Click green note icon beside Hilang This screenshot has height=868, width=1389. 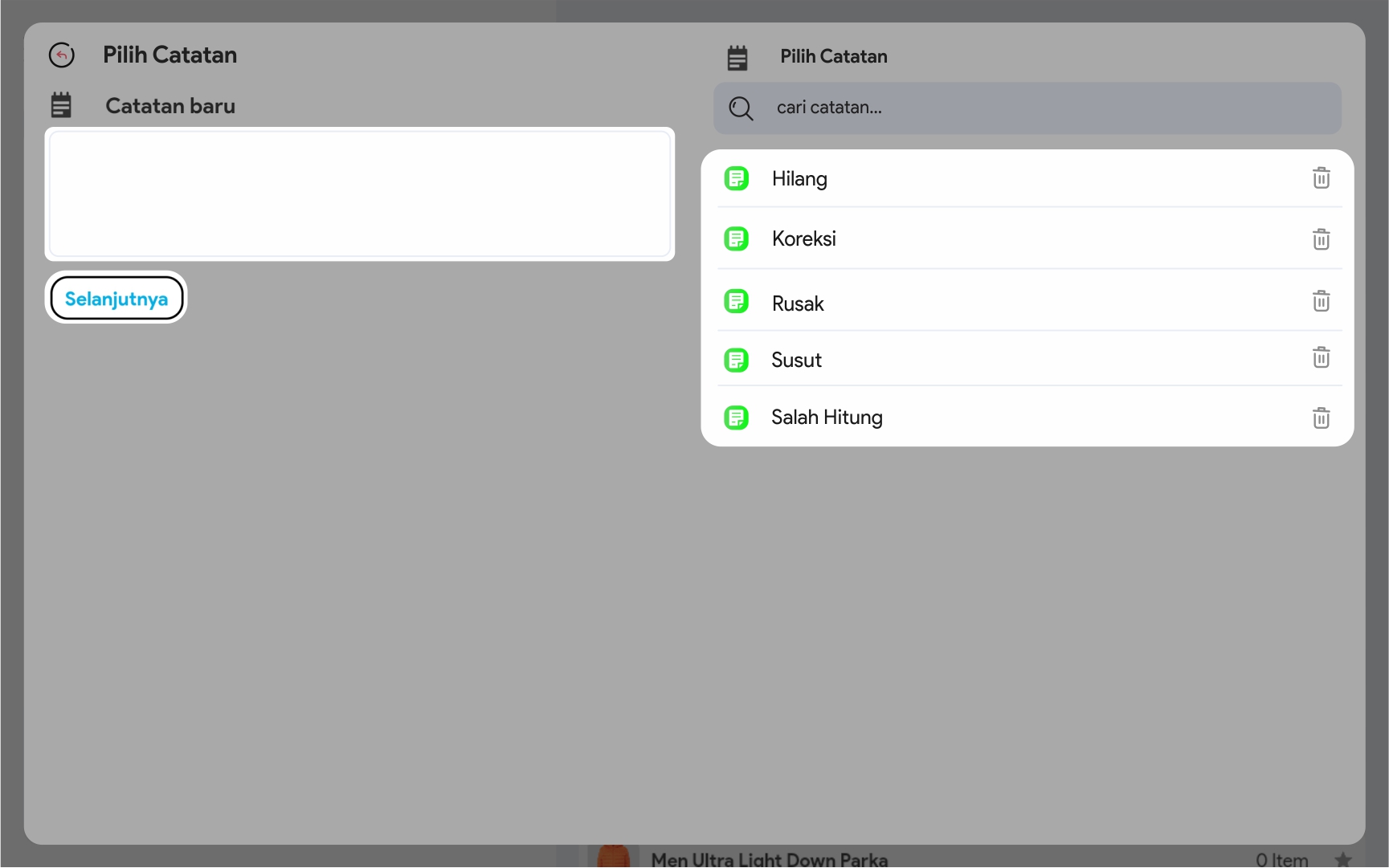(x=736, y=178)
